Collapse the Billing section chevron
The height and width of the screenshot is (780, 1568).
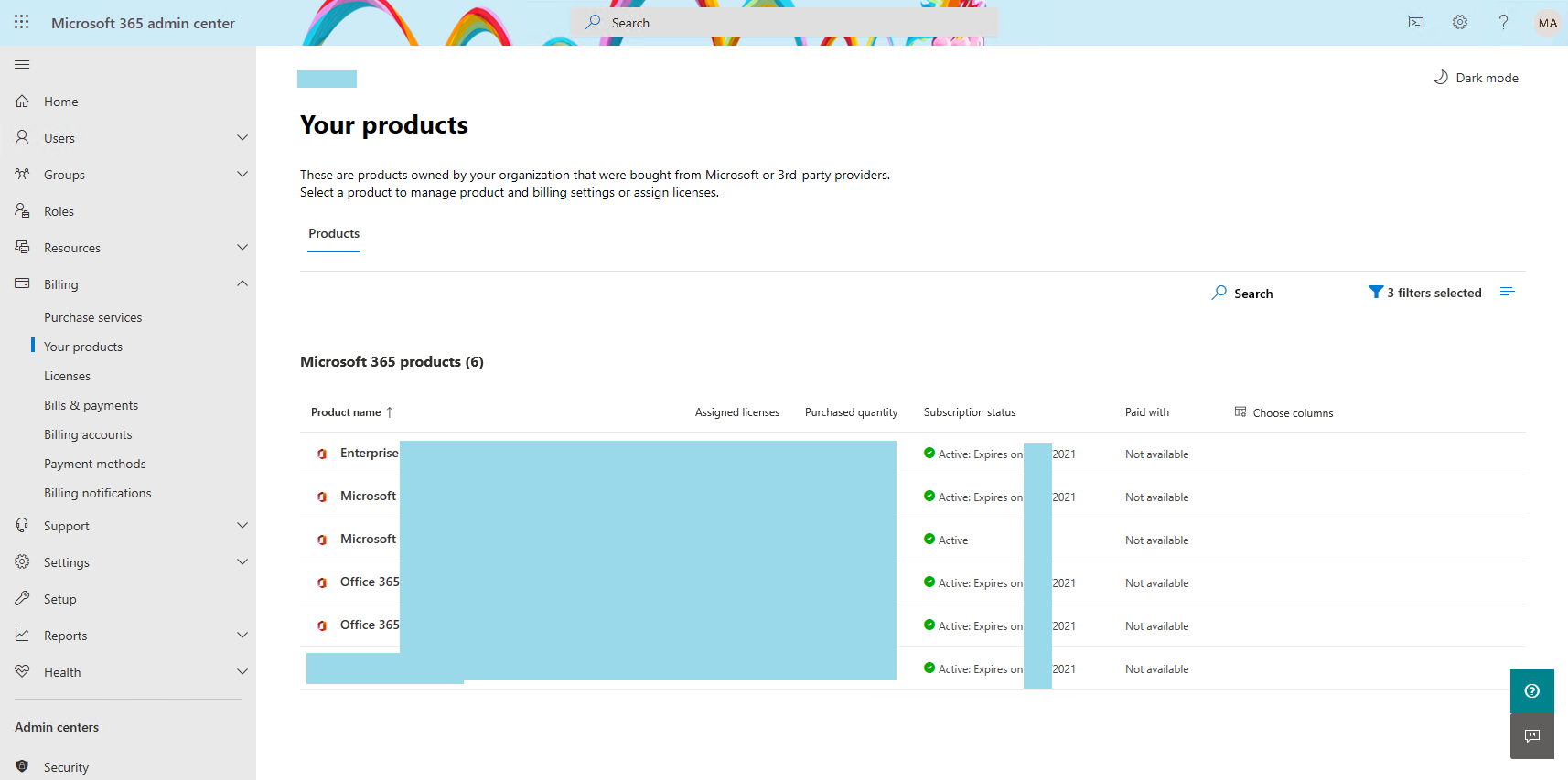coord(242,284)
